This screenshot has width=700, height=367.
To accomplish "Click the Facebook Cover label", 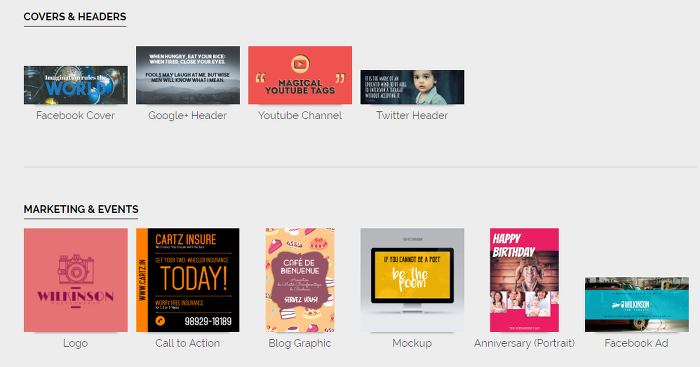I will (75, 115).
